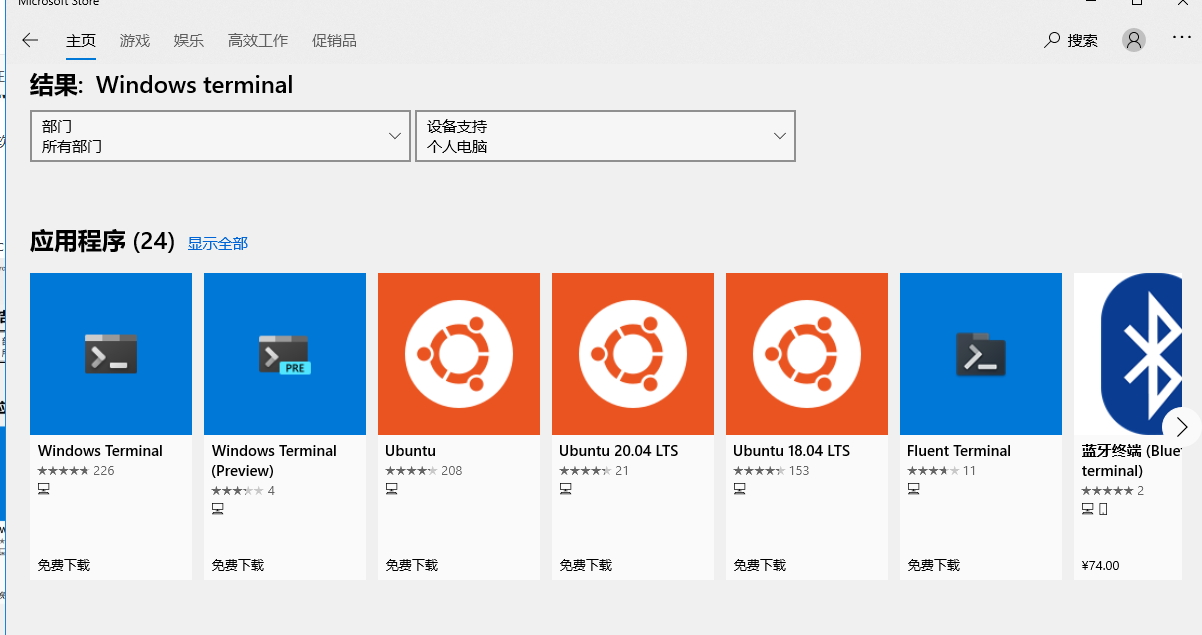Expand the 设备支持 filter dropdown
Screen dimensions: 1202x635
tap(605, 136)
